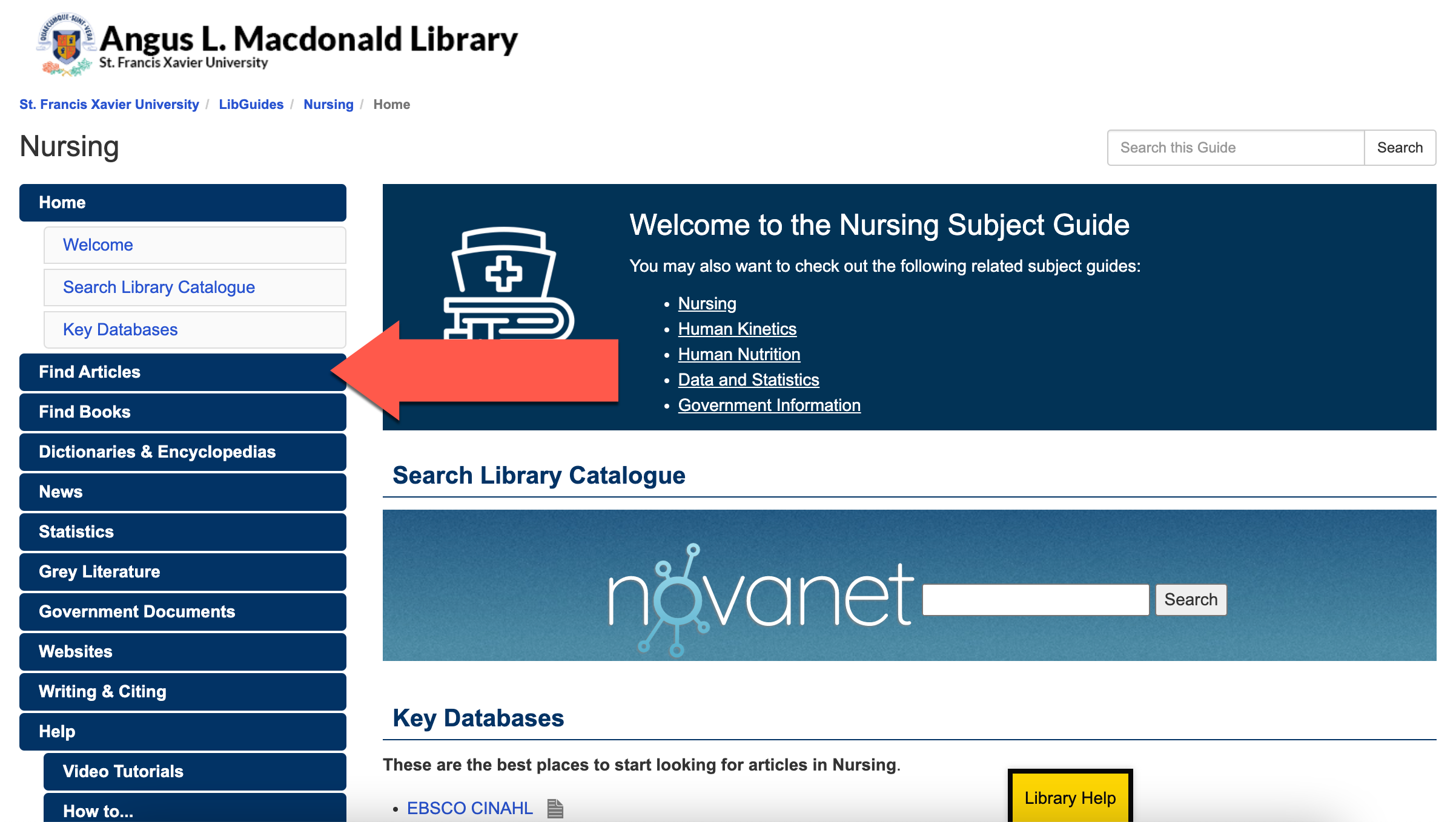1456x822 pixels.
Task: Open the Human Kinetics guide link
Action: point(737,329)
